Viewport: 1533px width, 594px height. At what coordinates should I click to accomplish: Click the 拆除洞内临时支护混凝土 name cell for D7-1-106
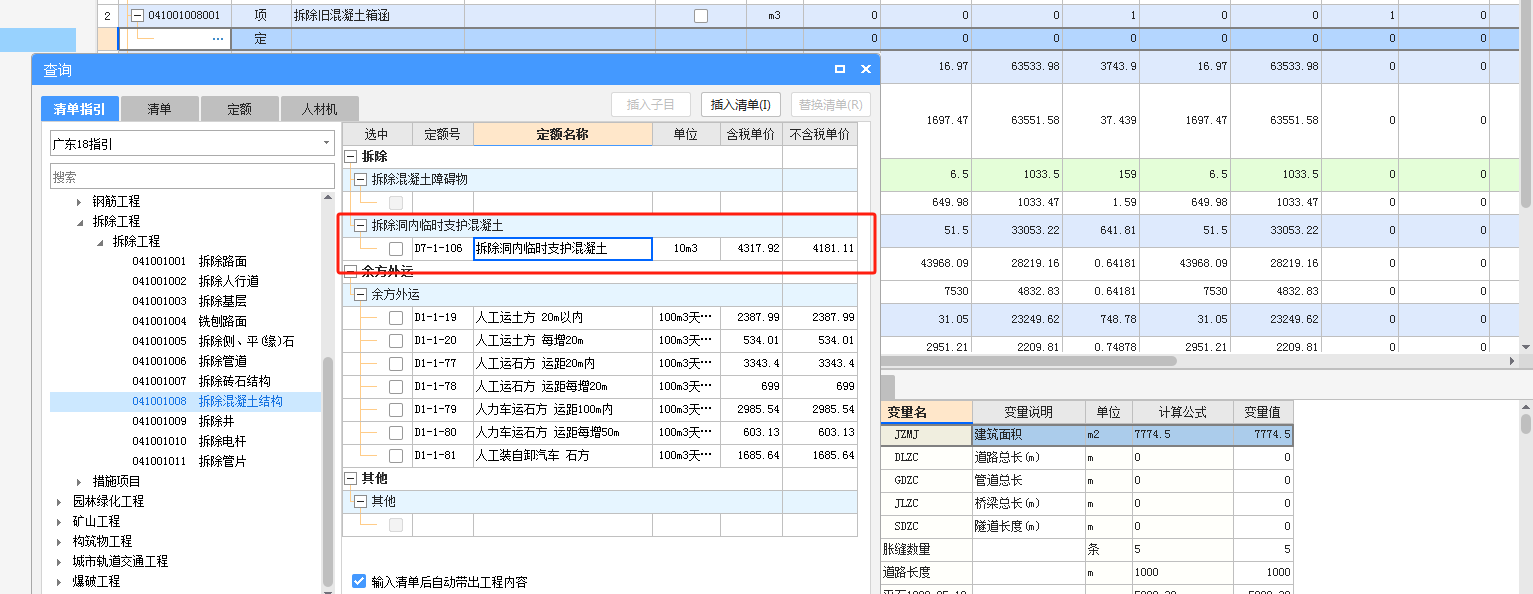point(563,249)
